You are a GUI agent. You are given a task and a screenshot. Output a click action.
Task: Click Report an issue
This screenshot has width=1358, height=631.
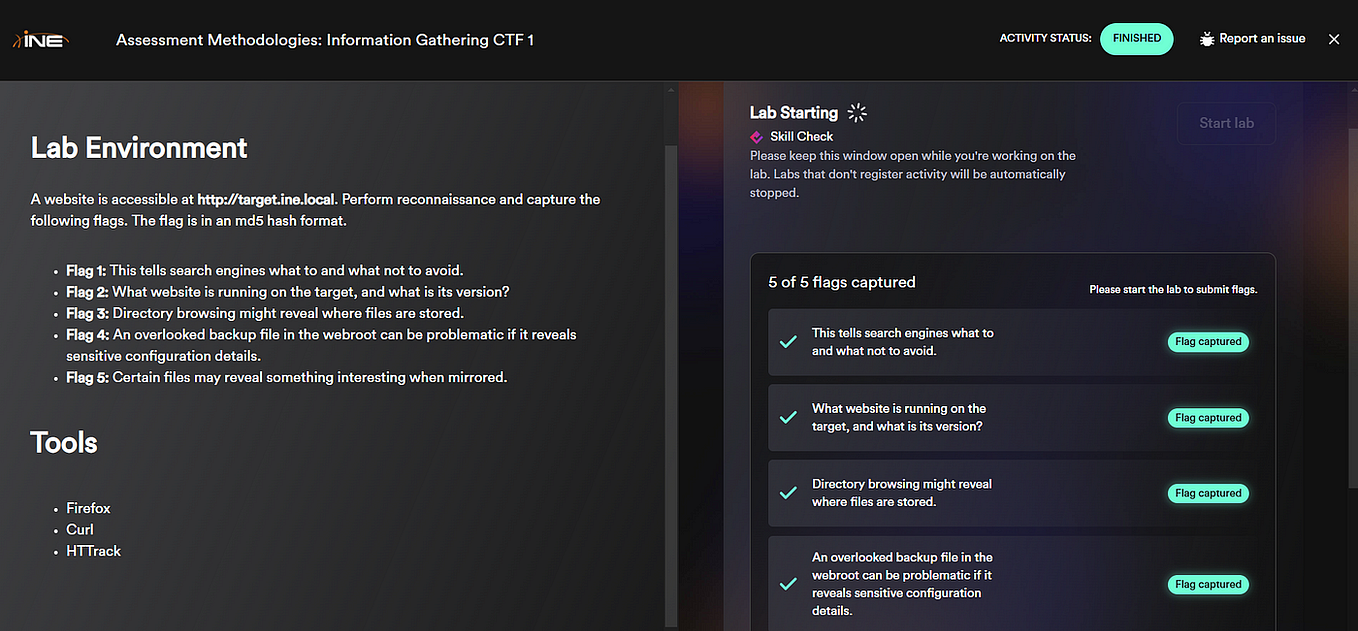click(x=1261, y=38)
